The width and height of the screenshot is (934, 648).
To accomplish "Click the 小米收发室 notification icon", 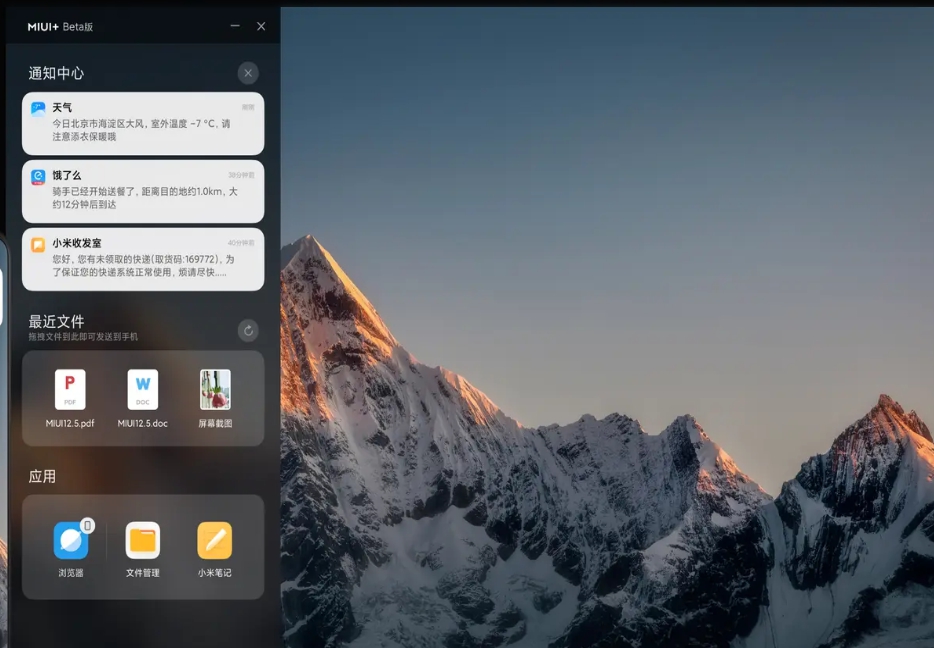I will coord(36,245).
